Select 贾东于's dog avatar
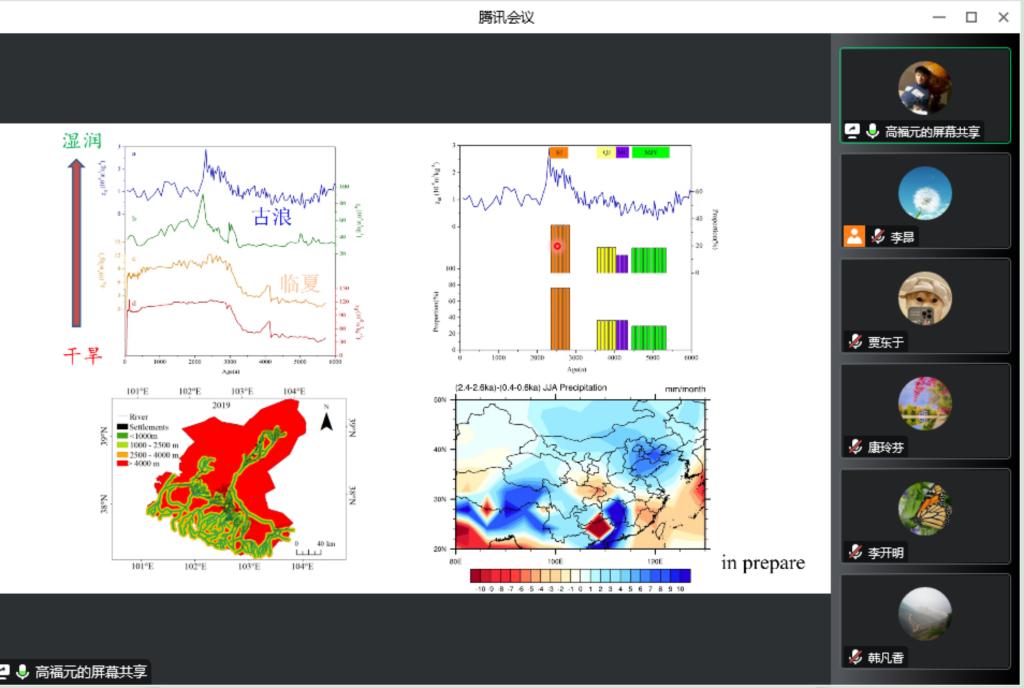The height and width of the screenshot is (688, 1024). [x=924, y=298]
